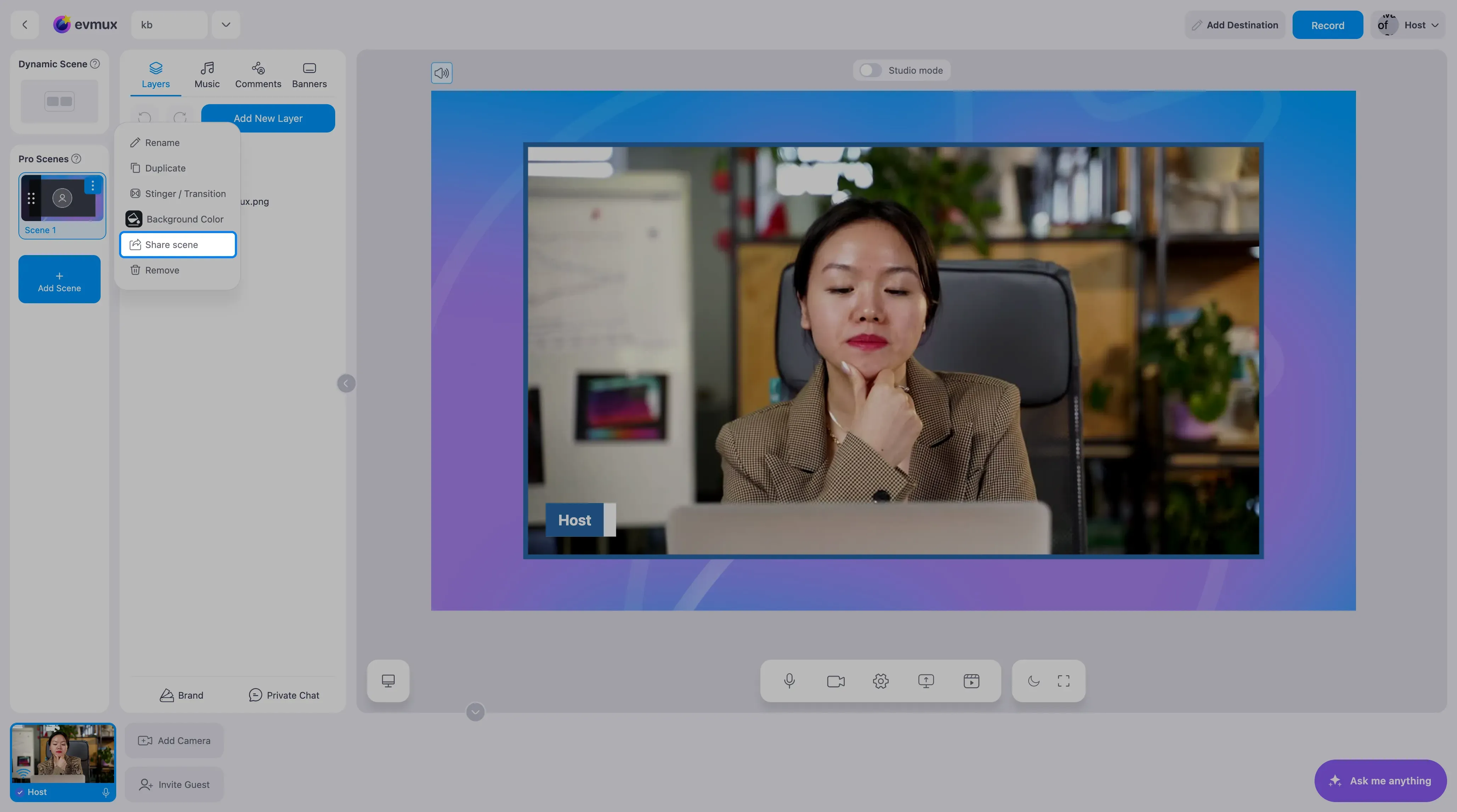Open the dropdown arrow next to kb
Viewport: 1457px width, 812px height.
[x=226, y=25]
